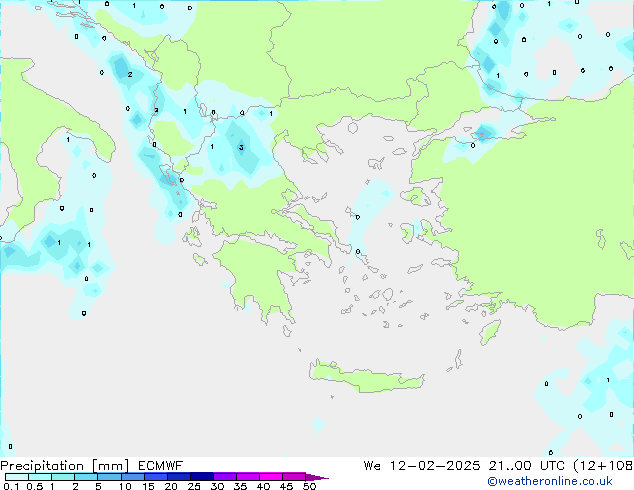Click the 'Precipitation [mm]' title text
The height and width of the screenshot is (490, 634).
point(64,466)
